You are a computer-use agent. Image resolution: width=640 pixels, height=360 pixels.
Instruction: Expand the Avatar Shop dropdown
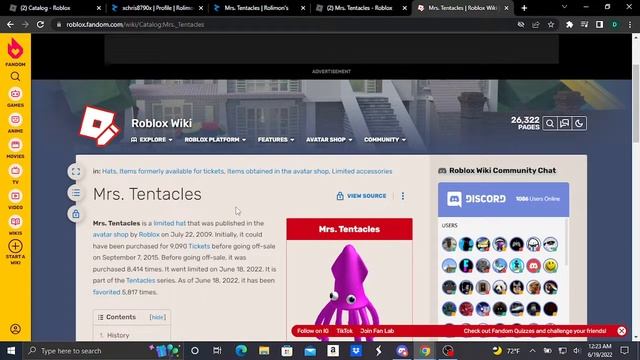pos(329,140)
